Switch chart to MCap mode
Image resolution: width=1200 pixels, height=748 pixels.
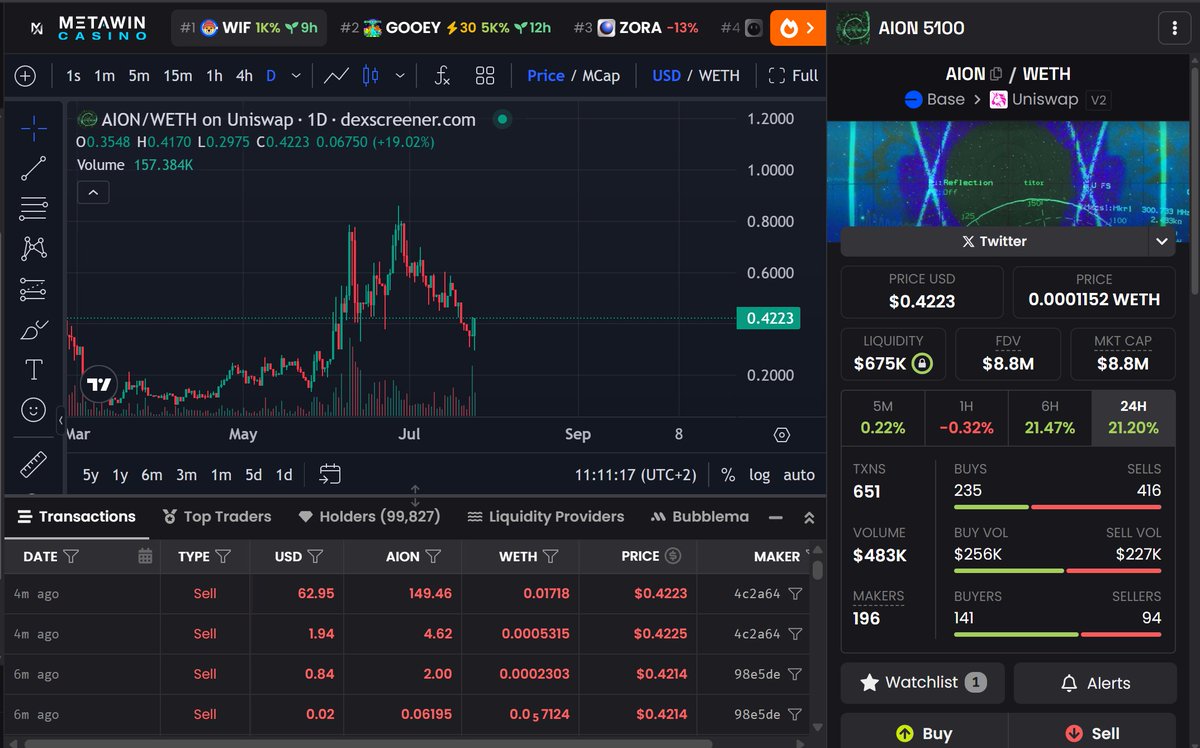tap(600, 76)
